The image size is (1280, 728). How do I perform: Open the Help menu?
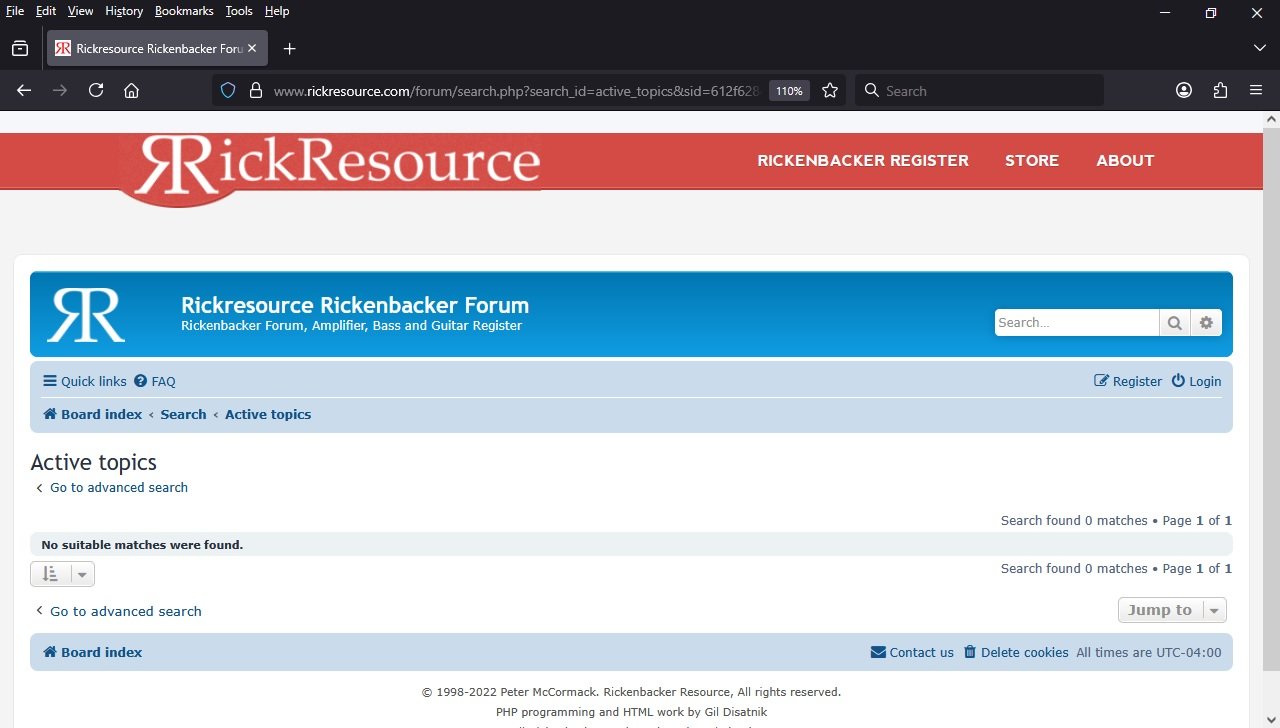click(277, 11)
